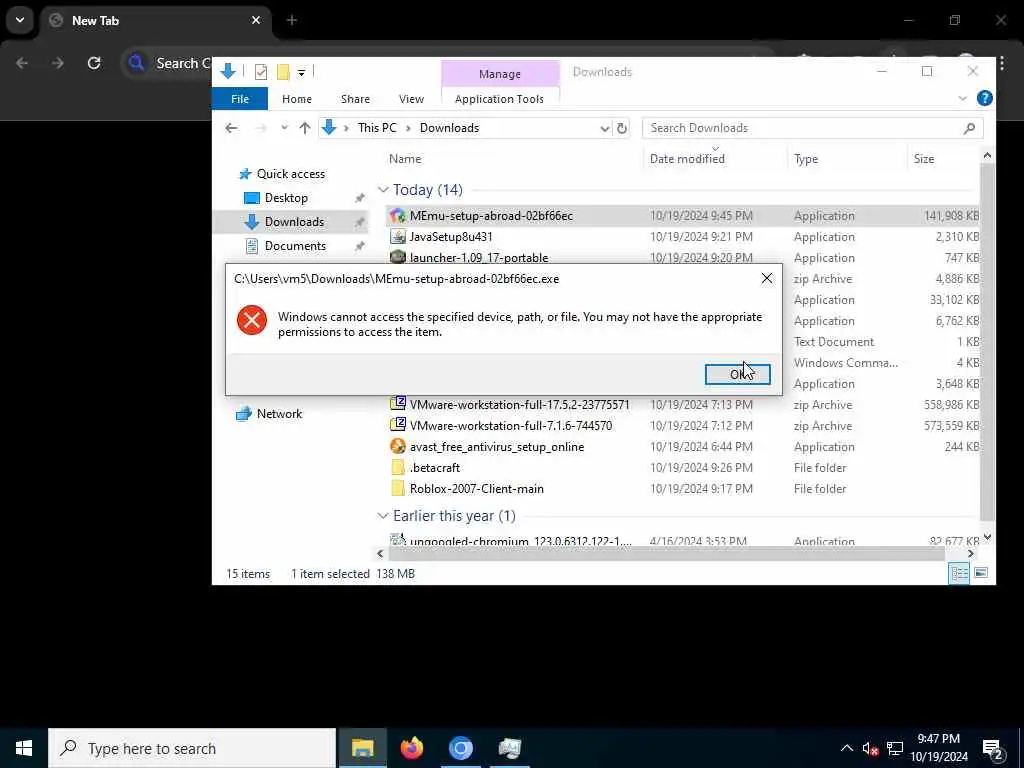Select MEmu-setup-abroad-02bf66ec file
Image resolution: width=1024 pixels, height=768 pixels.
click(x=491, y=216)
